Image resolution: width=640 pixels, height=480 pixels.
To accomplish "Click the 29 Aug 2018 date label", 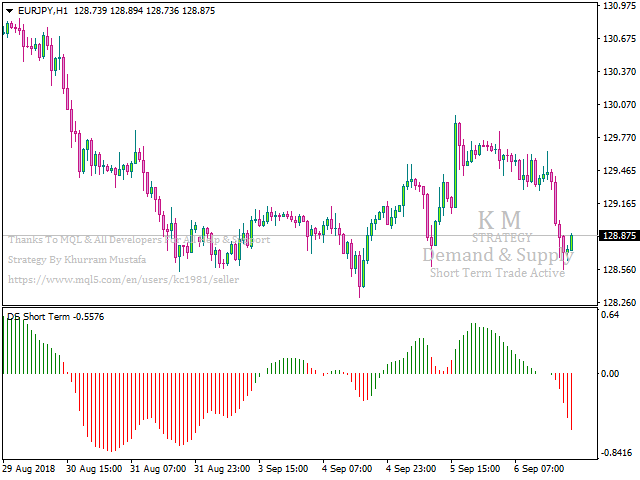I will (x=31, y=468).
